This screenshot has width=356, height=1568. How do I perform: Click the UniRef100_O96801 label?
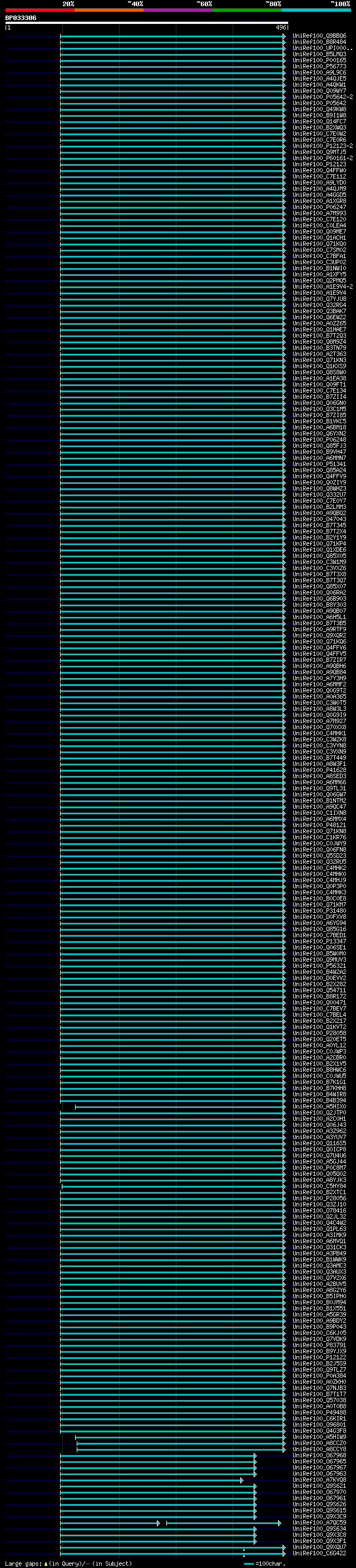(319, 1424)
